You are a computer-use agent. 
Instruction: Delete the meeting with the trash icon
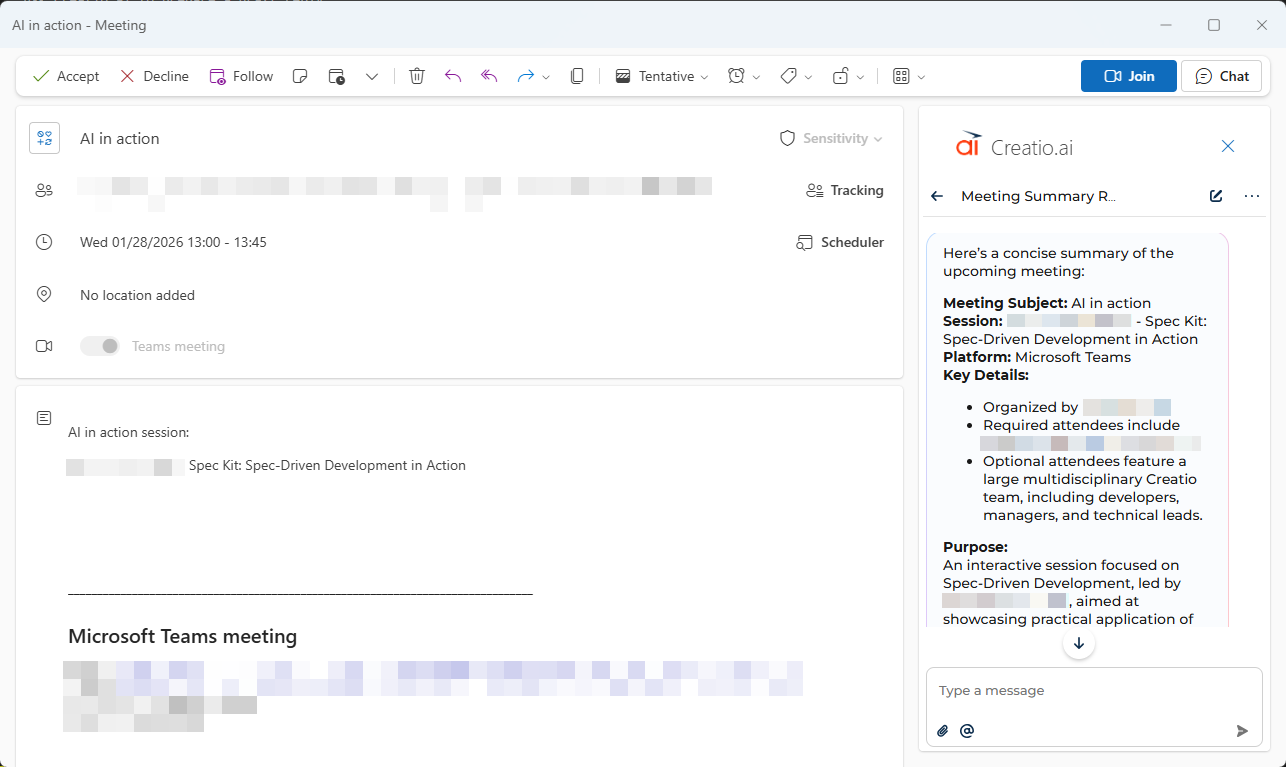click(x=417, y=75)
